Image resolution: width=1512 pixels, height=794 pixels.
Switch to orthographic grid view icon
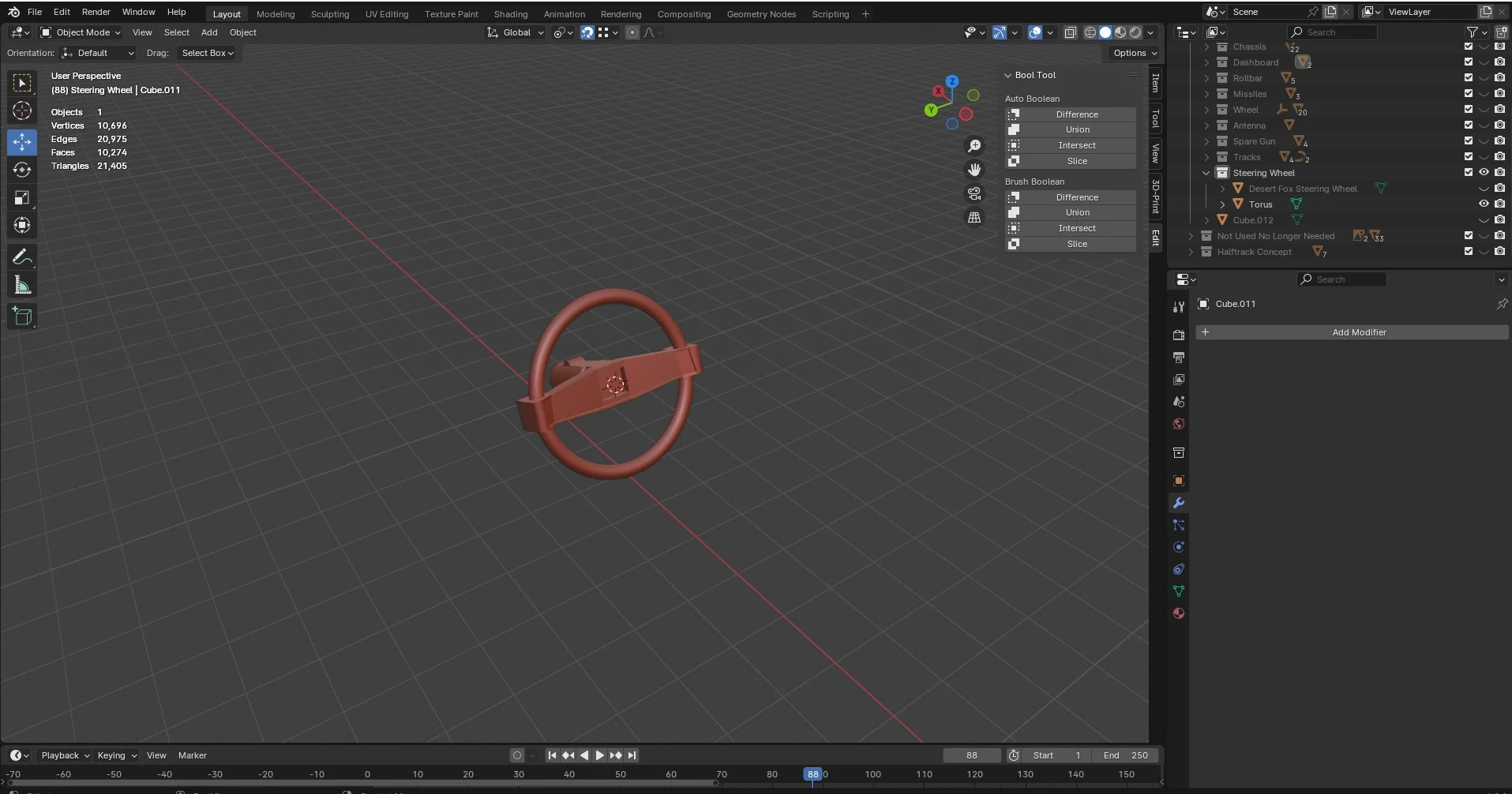tap(974, 217)
